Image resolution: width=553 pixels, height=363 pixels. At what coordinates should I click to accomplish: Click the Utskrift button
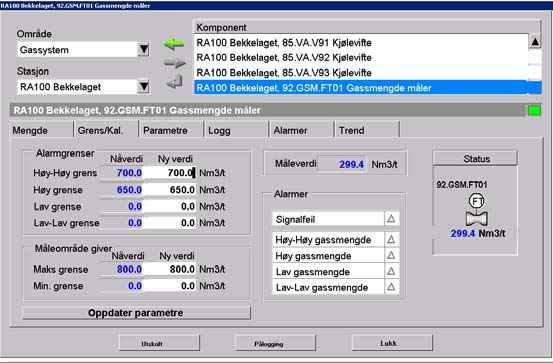coord(159,343)
